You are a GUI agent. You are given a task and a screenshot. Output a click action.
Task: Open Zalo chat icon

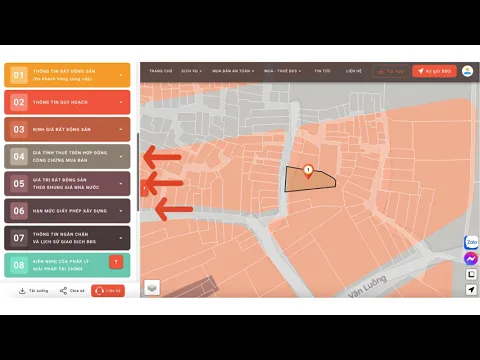pos(471,242)
